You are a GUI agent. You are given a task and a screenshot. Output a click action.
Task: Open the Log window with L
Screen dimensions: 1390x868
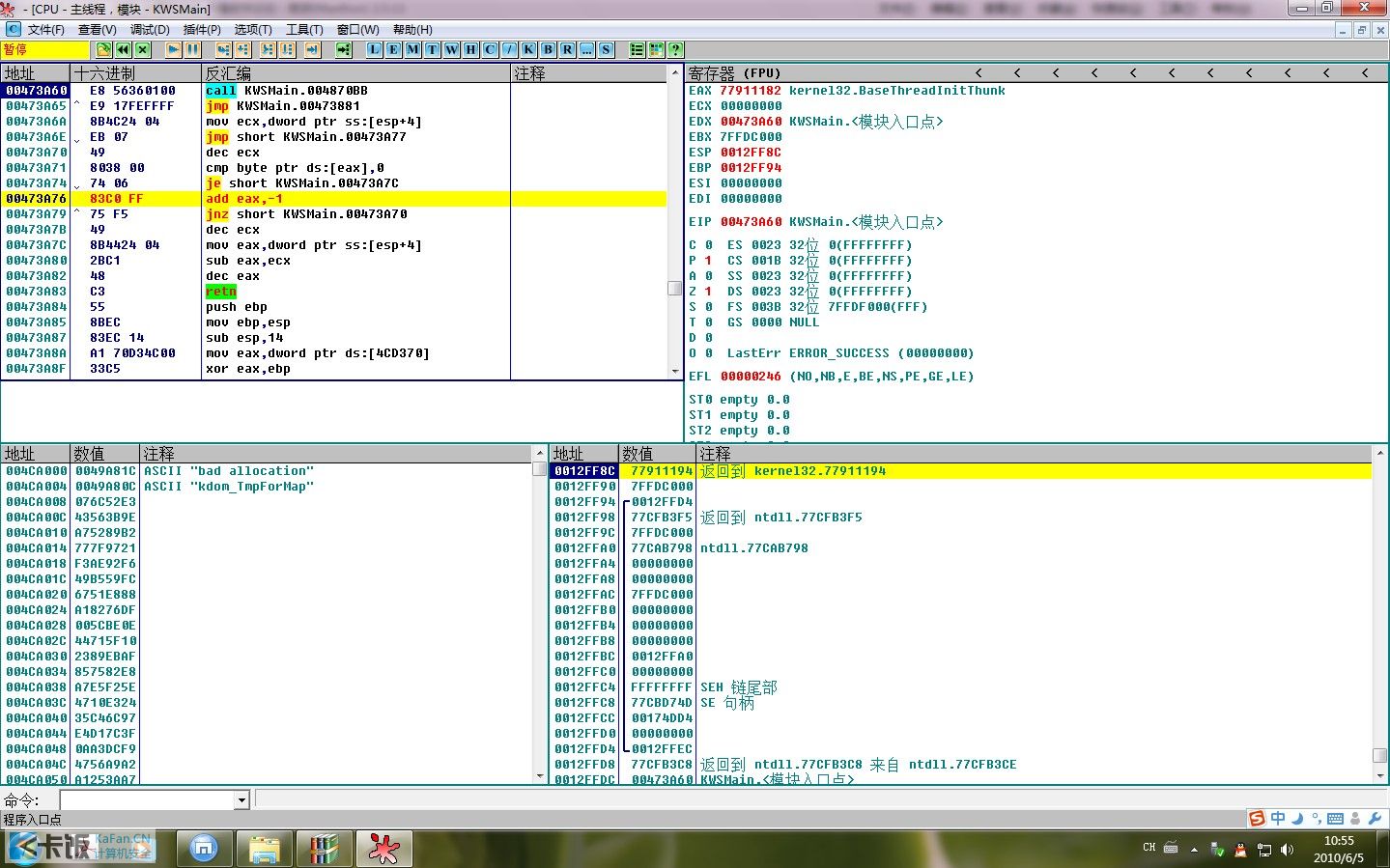coord(375,49)
